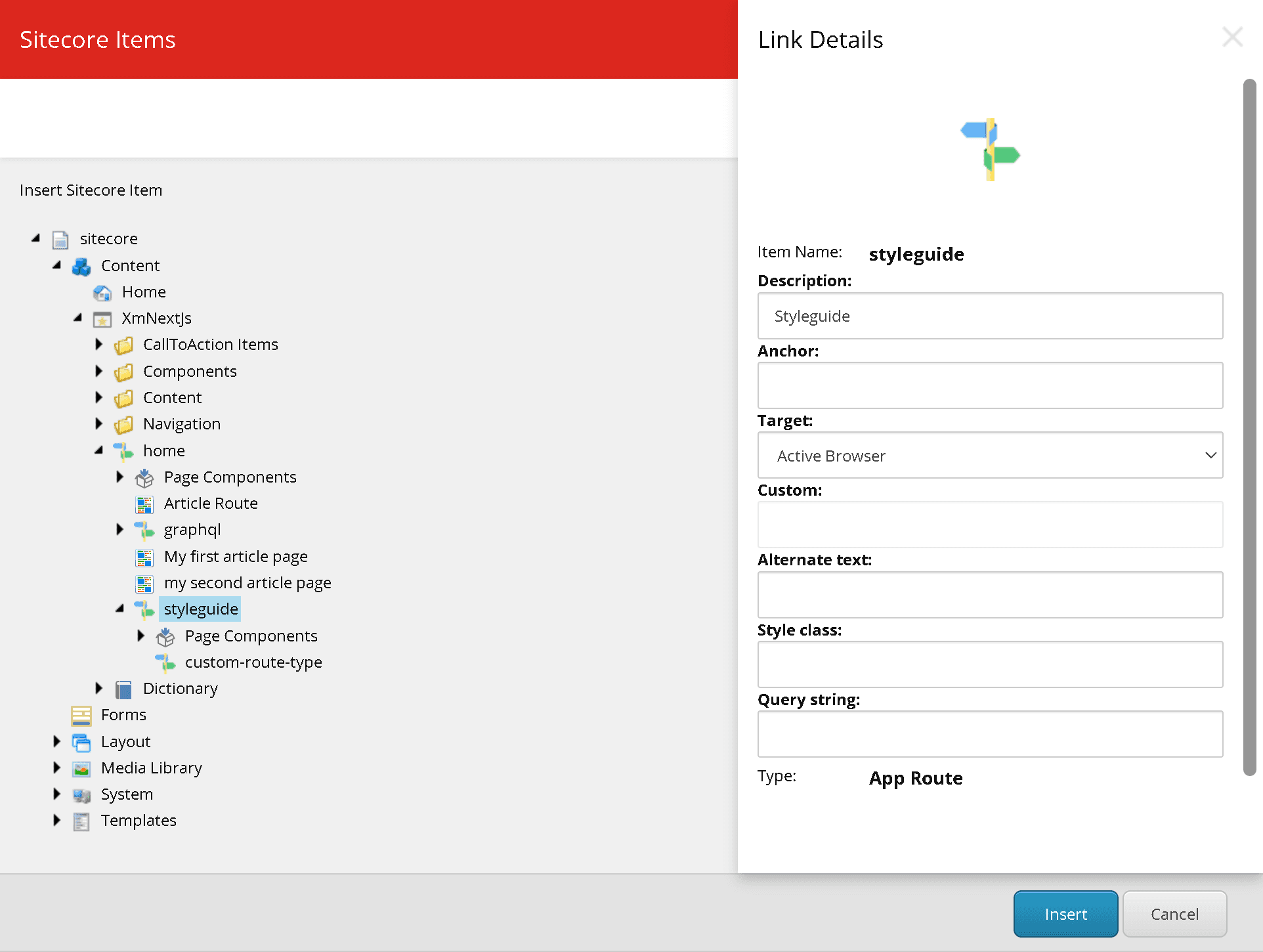Expand Page Components under styleguide
Image resolution: width=1263 pixels, height=952 pixels.
(x=140, y=636)
